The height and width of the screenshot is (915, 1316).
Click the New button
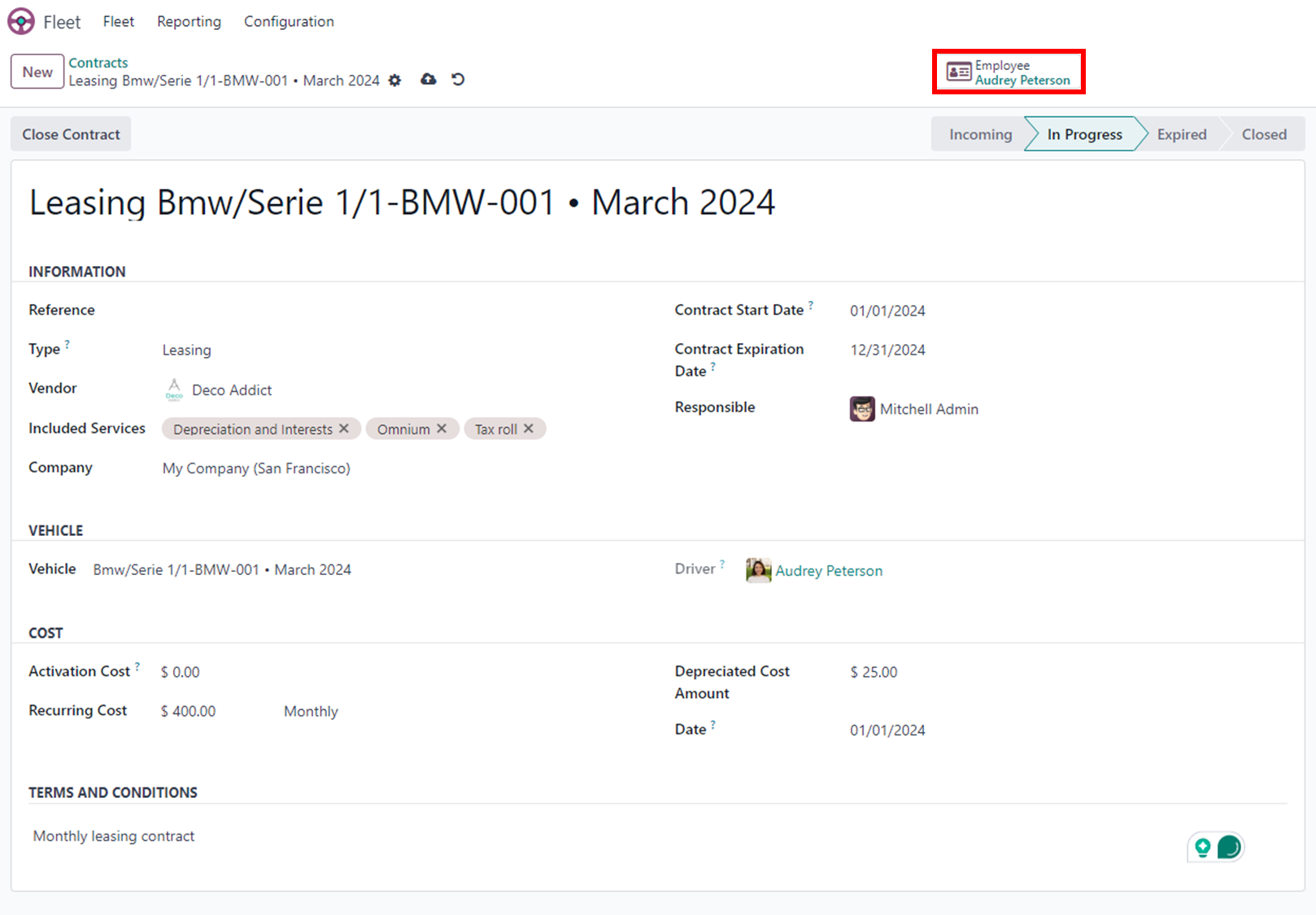pyautogui.click(x=37, y=72)
